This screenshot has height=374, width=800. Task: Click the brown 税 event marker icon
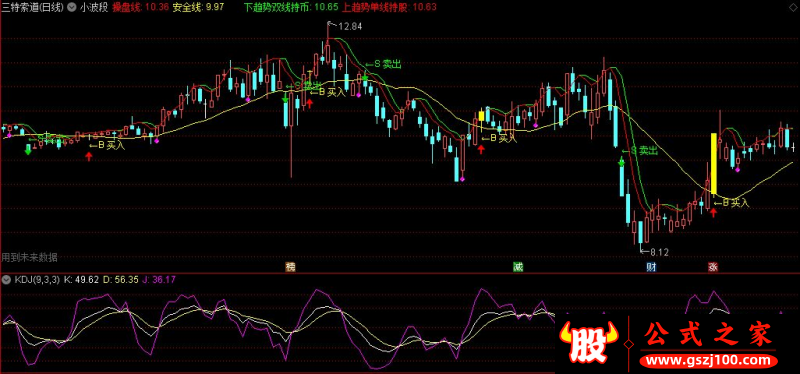(x=290, y=267)
